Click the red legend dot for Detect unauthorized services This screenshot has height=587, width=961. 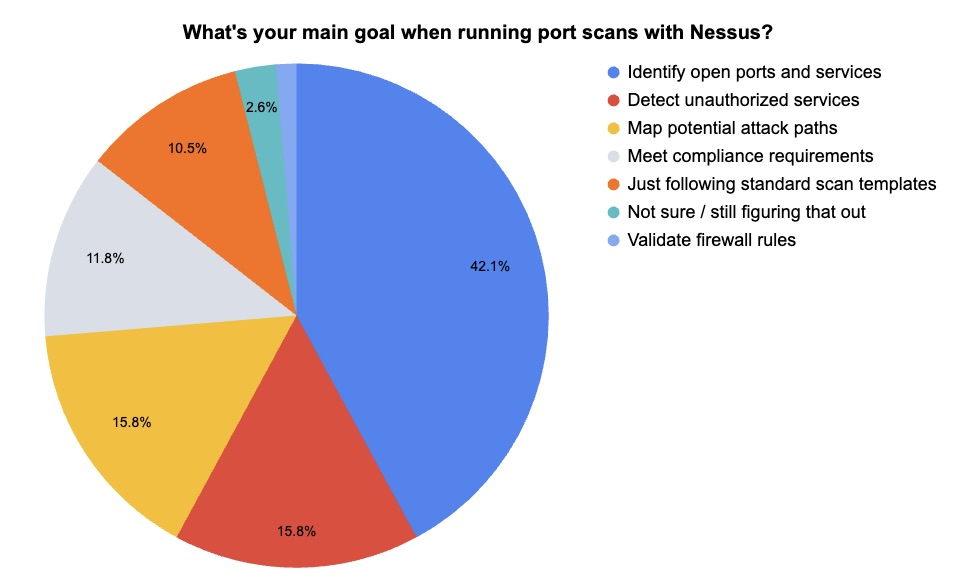pyautogui.click(x=613, y=100)
